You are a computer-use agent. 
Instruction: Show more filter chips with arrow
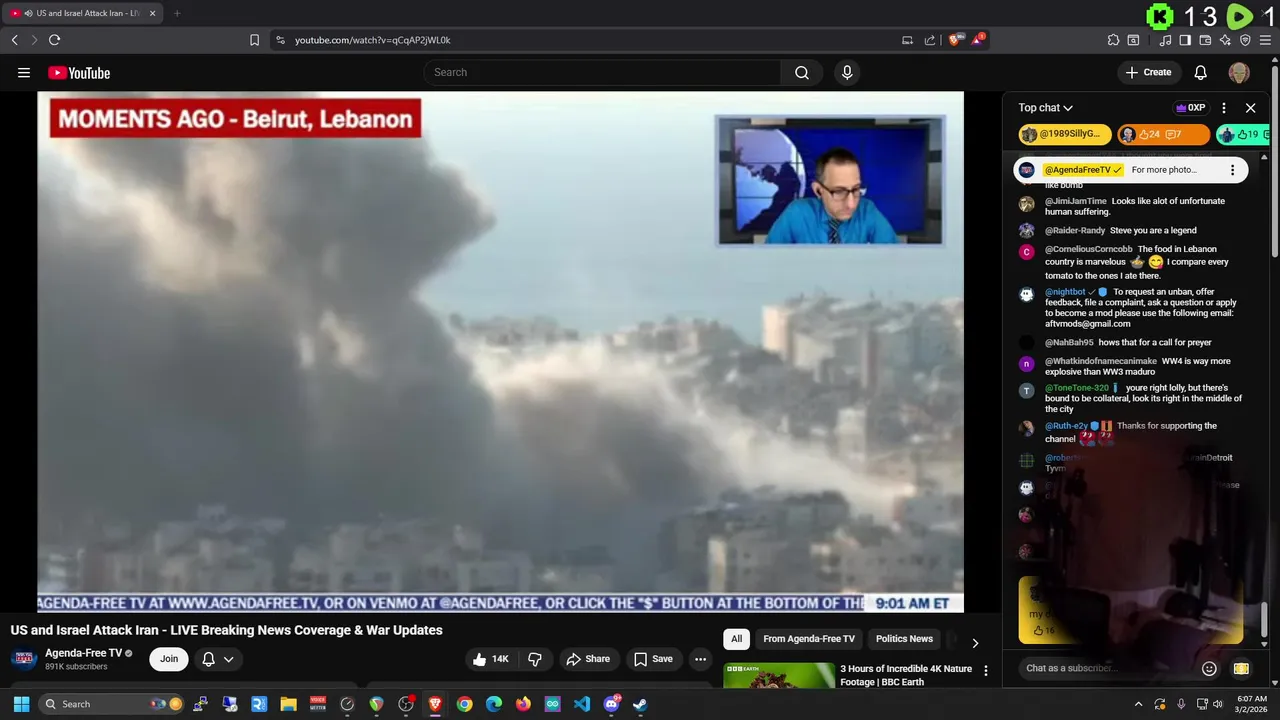point(975,643)
